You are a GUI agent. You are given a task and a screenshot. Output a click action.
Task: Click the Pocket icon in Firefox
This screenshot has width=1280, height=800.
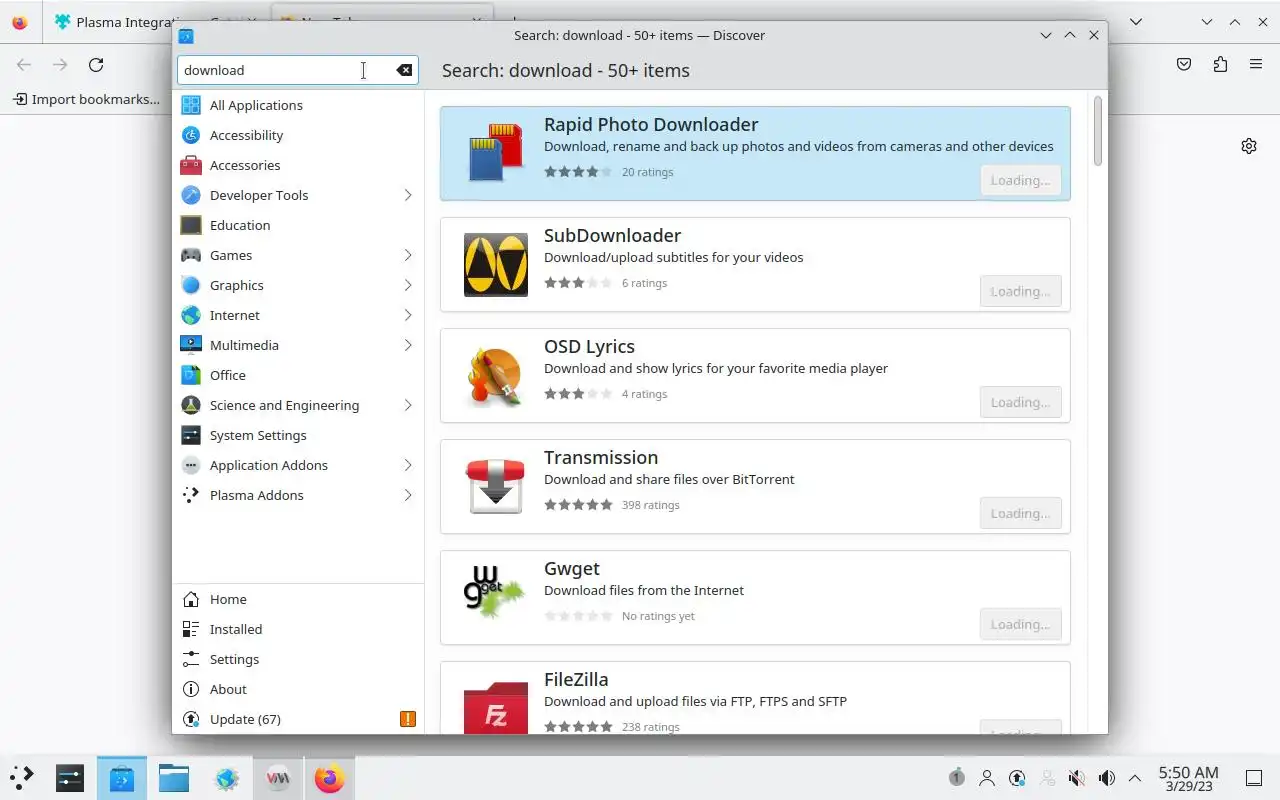[x=1184, y=64]
